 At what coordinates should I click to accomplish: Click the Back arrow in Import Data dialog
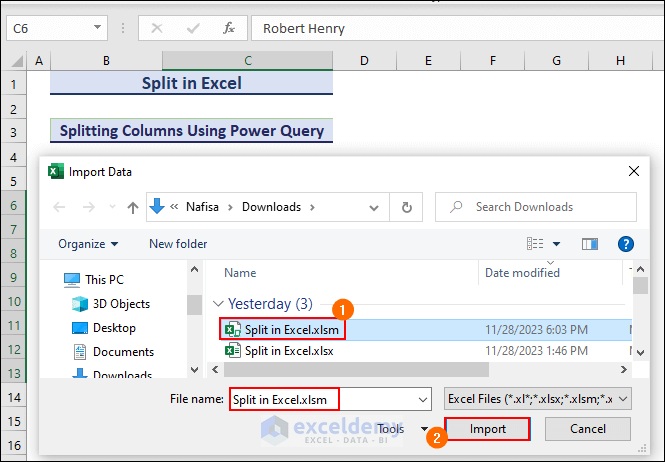[59, 207]
